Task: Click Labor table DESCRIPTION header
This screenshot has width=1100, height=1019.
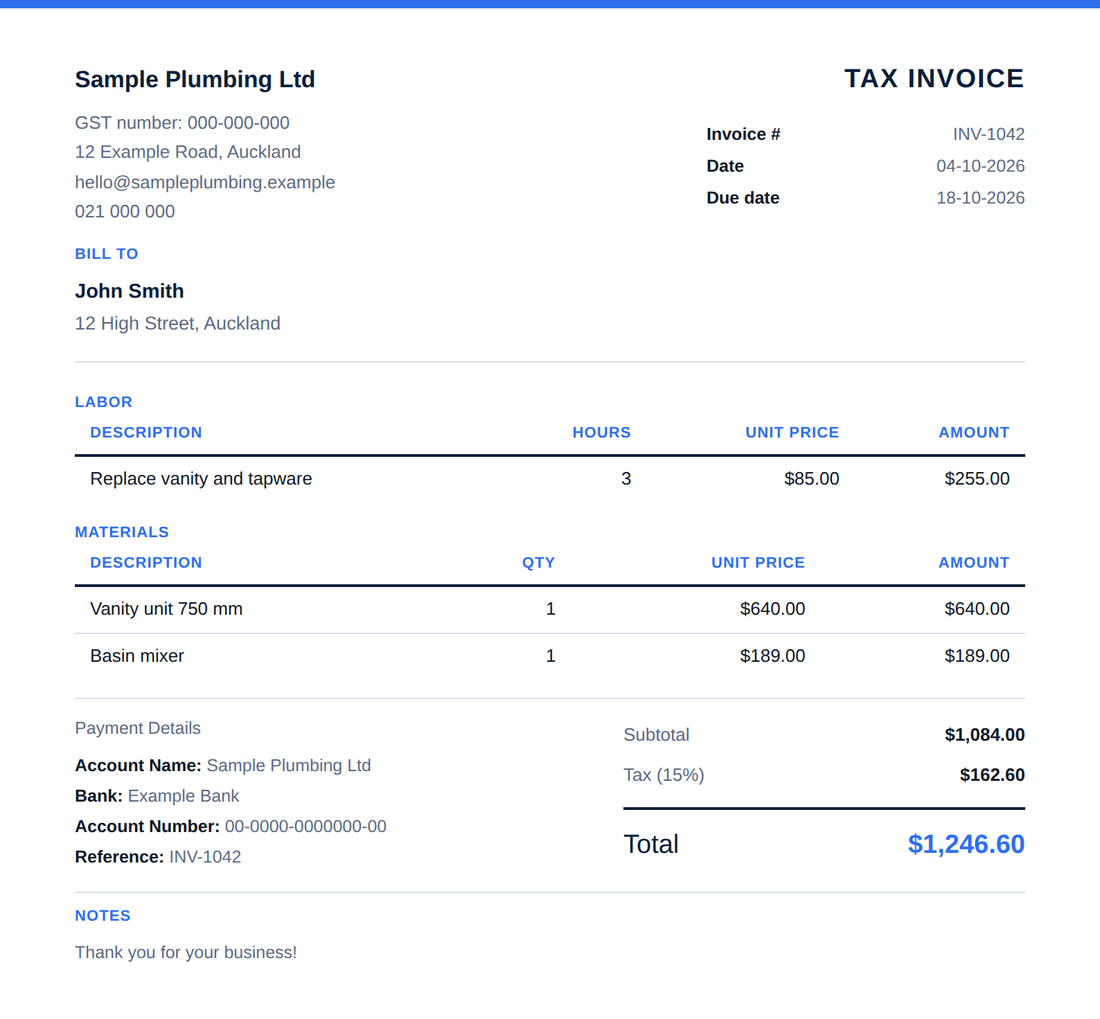Action: click(146, 433)
